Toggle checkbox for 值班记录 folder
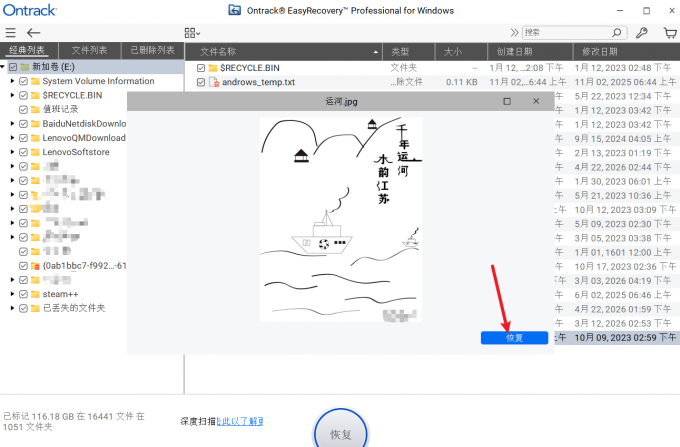The image size is (680, 447). pos(23,109)
